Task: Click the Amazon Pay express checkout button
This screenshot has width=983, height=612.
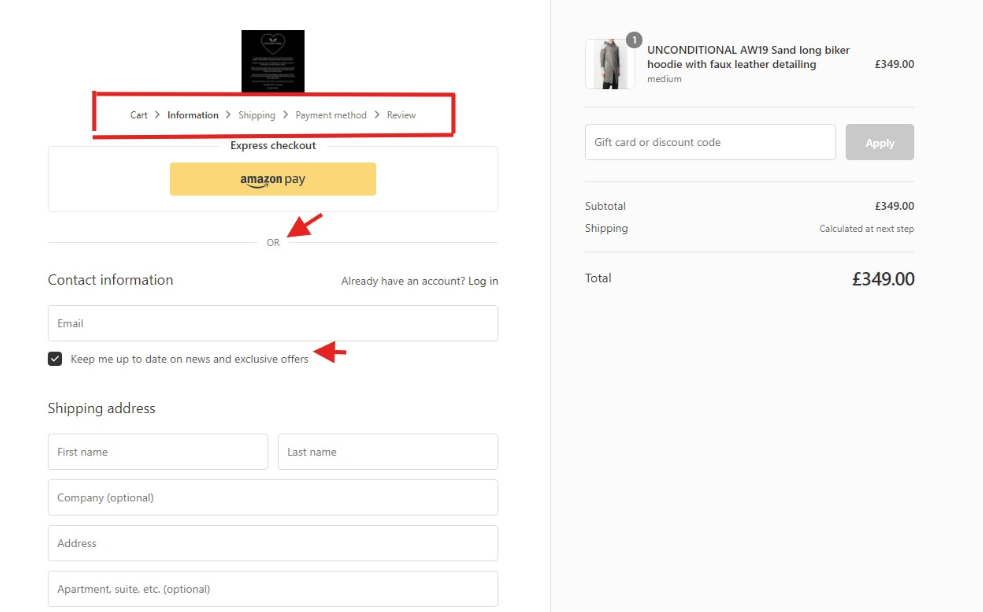Action: tap(272, 179)
